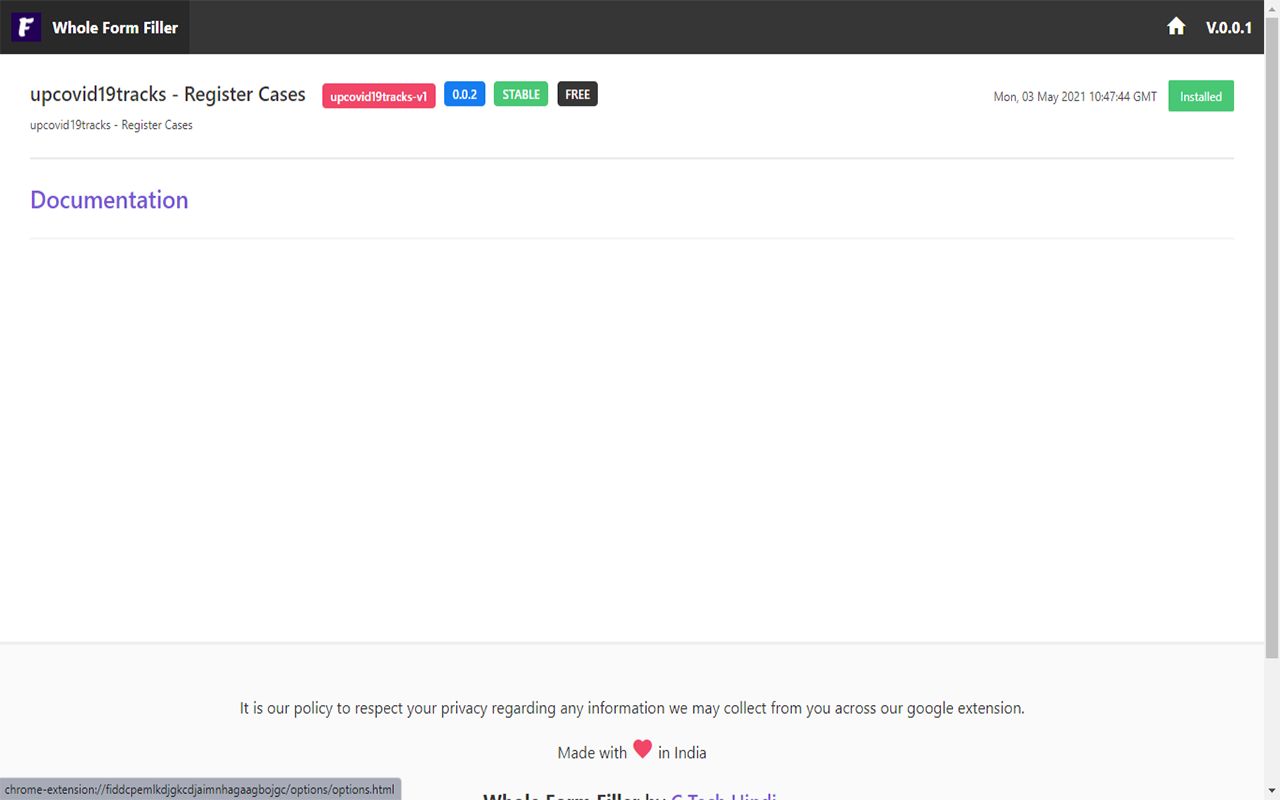
Task: Select the upcovid19tracks-v1 red badge
Action: point(379,96)
